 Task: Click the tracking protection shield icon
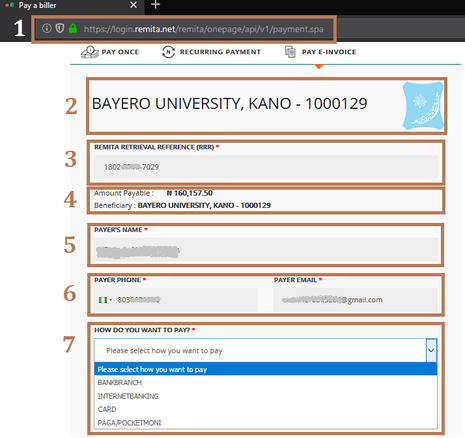pos(60,28)
